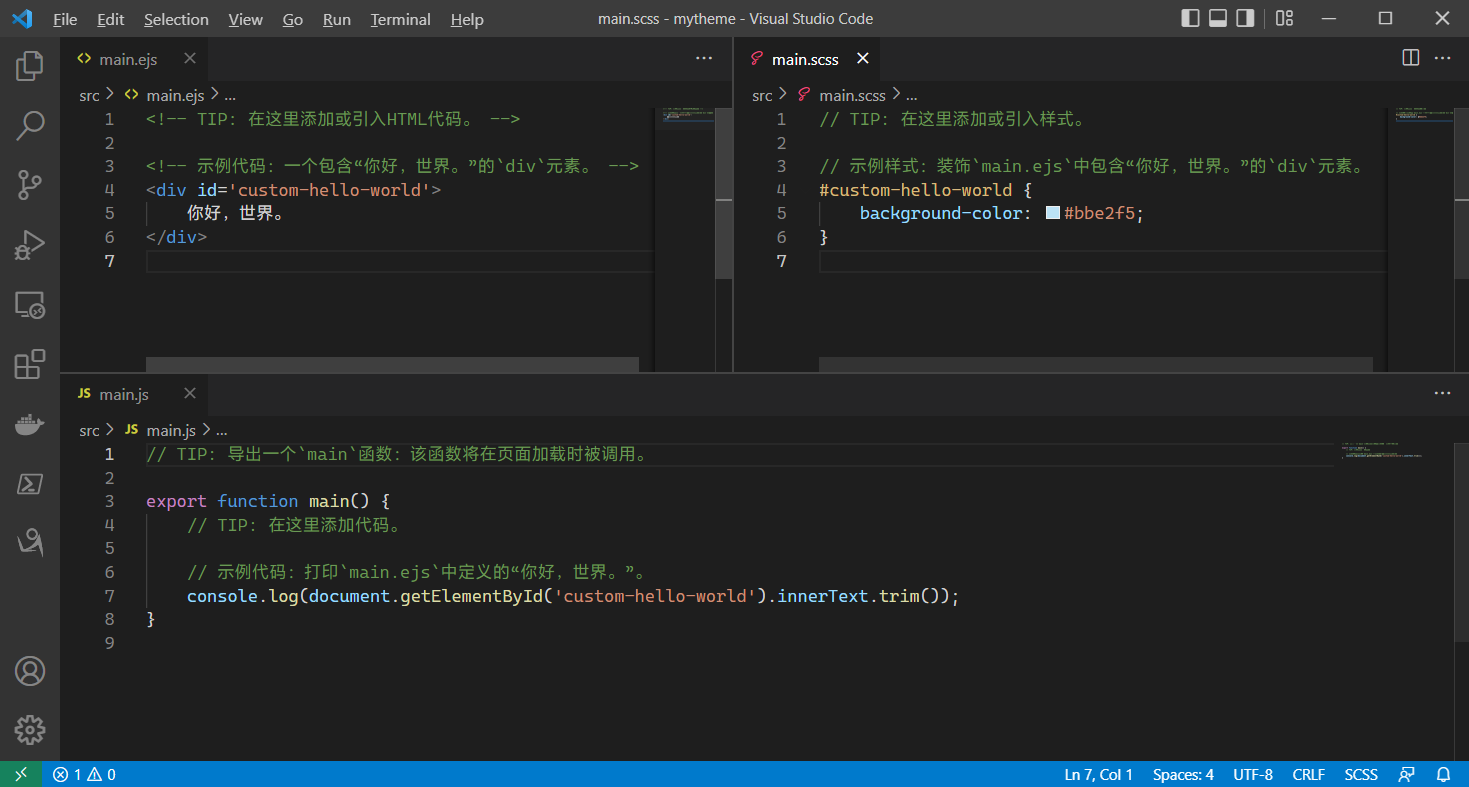
Task: Open more actions for main.js editor group
Action: 1442,393
